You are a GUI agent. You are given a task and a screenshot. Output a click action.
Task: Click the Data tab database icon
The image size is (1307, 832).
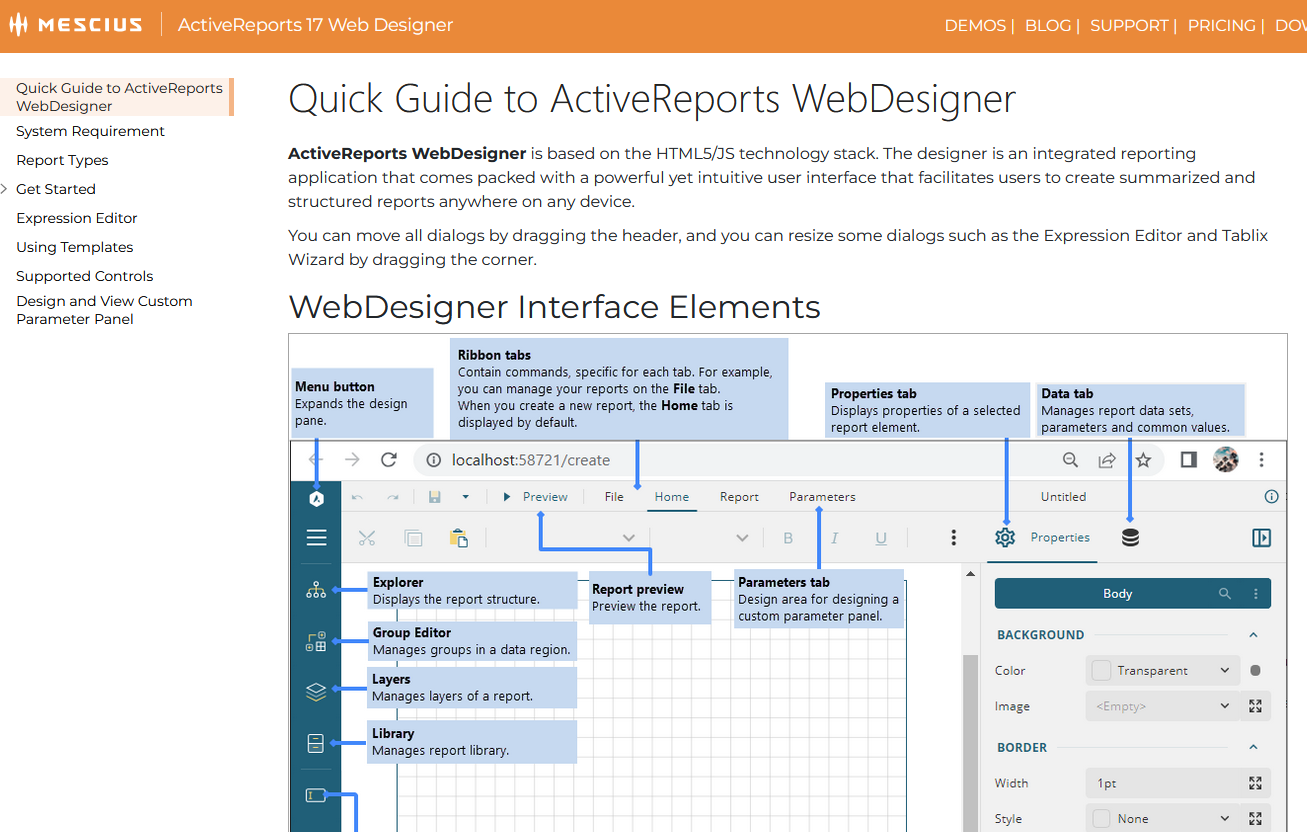(x=1130, y=537)
